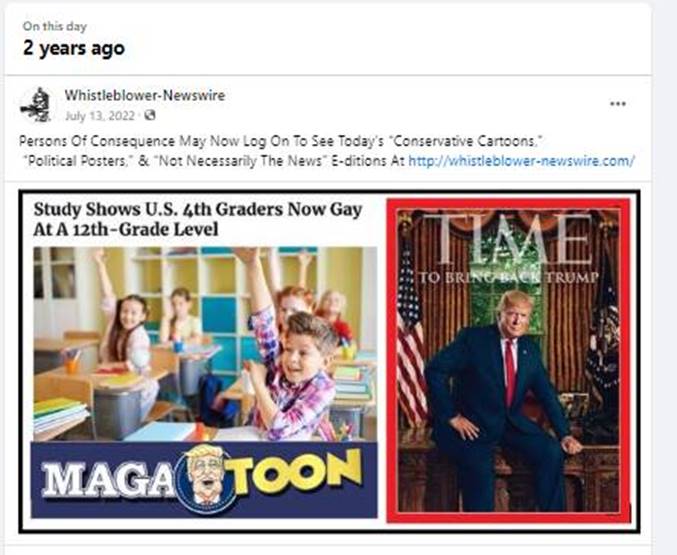Open the TIME magazine cover image
Viewport: 677px width, 555px height.
point(509,361)
